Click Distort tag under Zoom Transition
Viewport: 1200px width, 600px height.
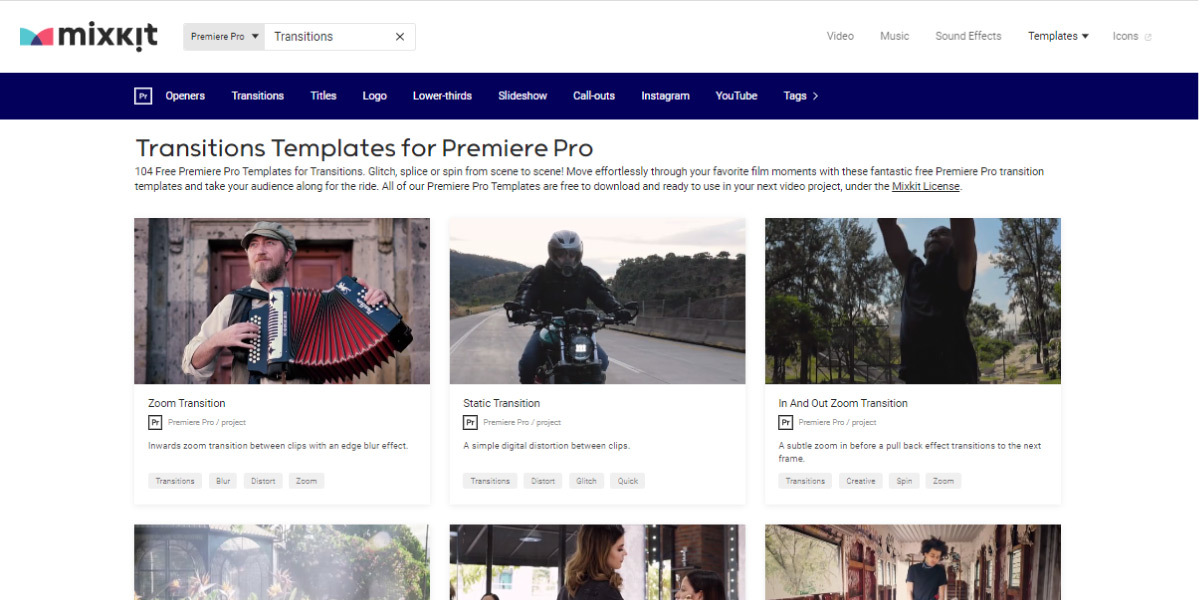point(263,481)
